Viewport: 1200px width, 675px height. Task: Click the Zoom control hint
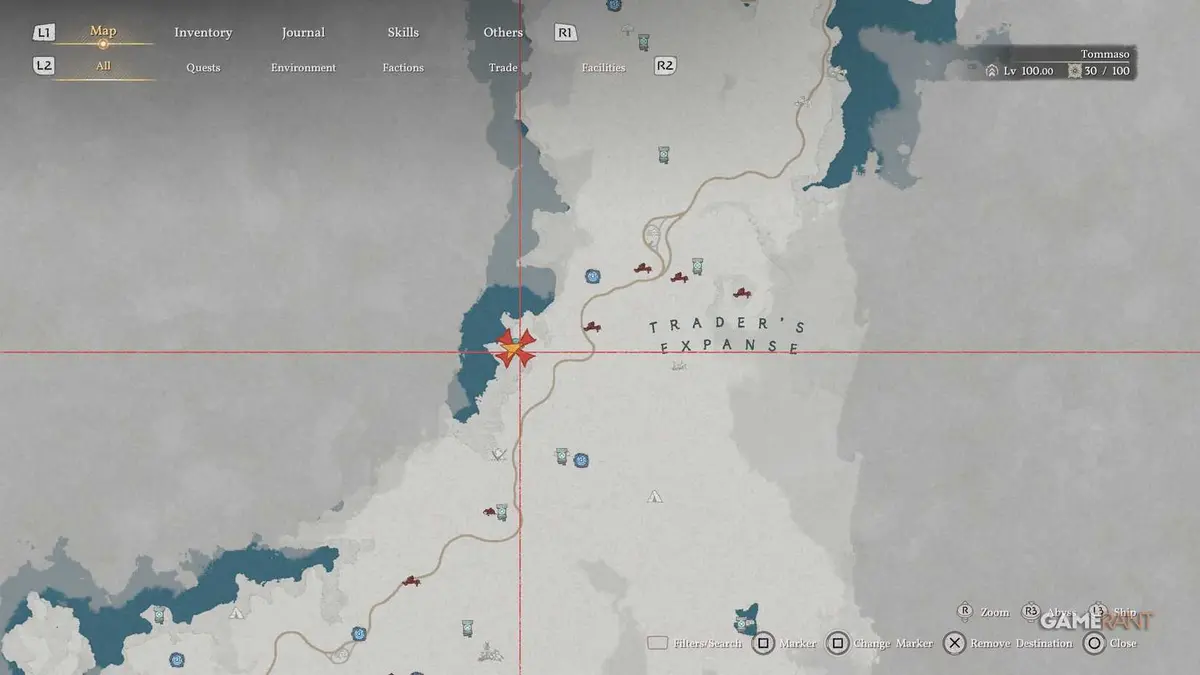click(x=984, y=611)
